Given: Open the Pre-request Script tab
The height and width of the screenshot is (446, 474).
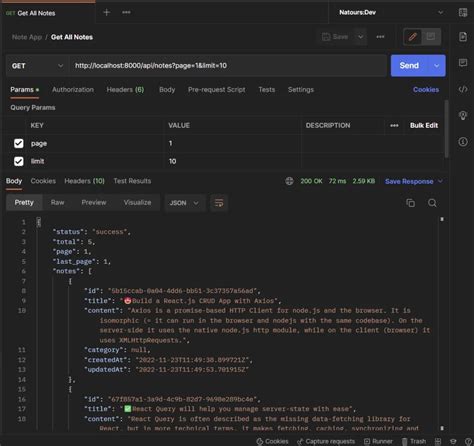Looking at the screenshot, I should tap(216, 90).
